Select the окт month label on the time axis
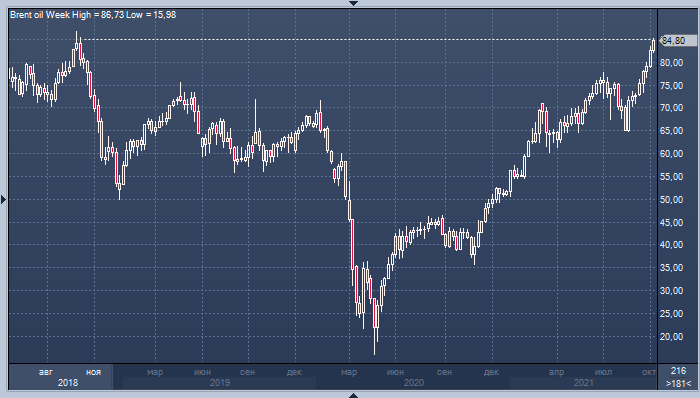 (x=649, y=372)
